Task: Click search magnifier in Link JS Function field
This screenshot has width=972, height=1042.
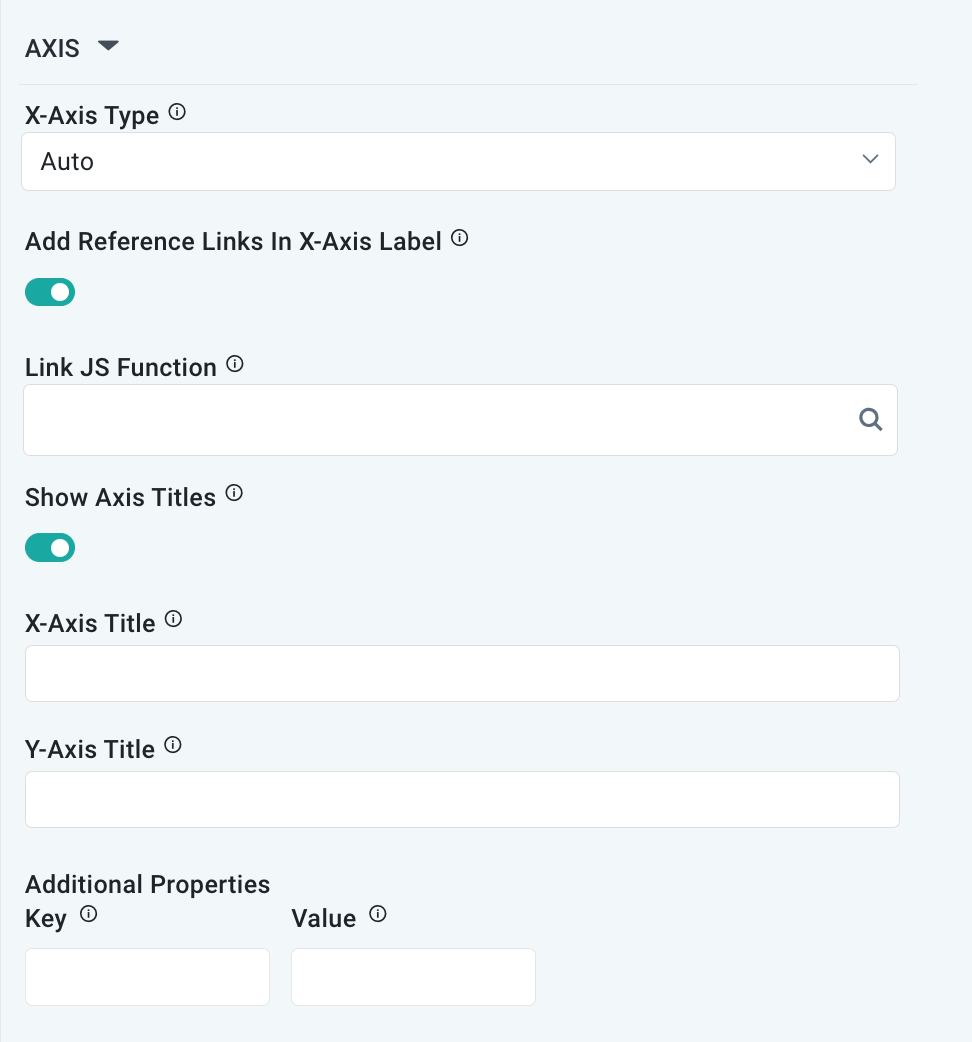Action: tap(871, 420)
